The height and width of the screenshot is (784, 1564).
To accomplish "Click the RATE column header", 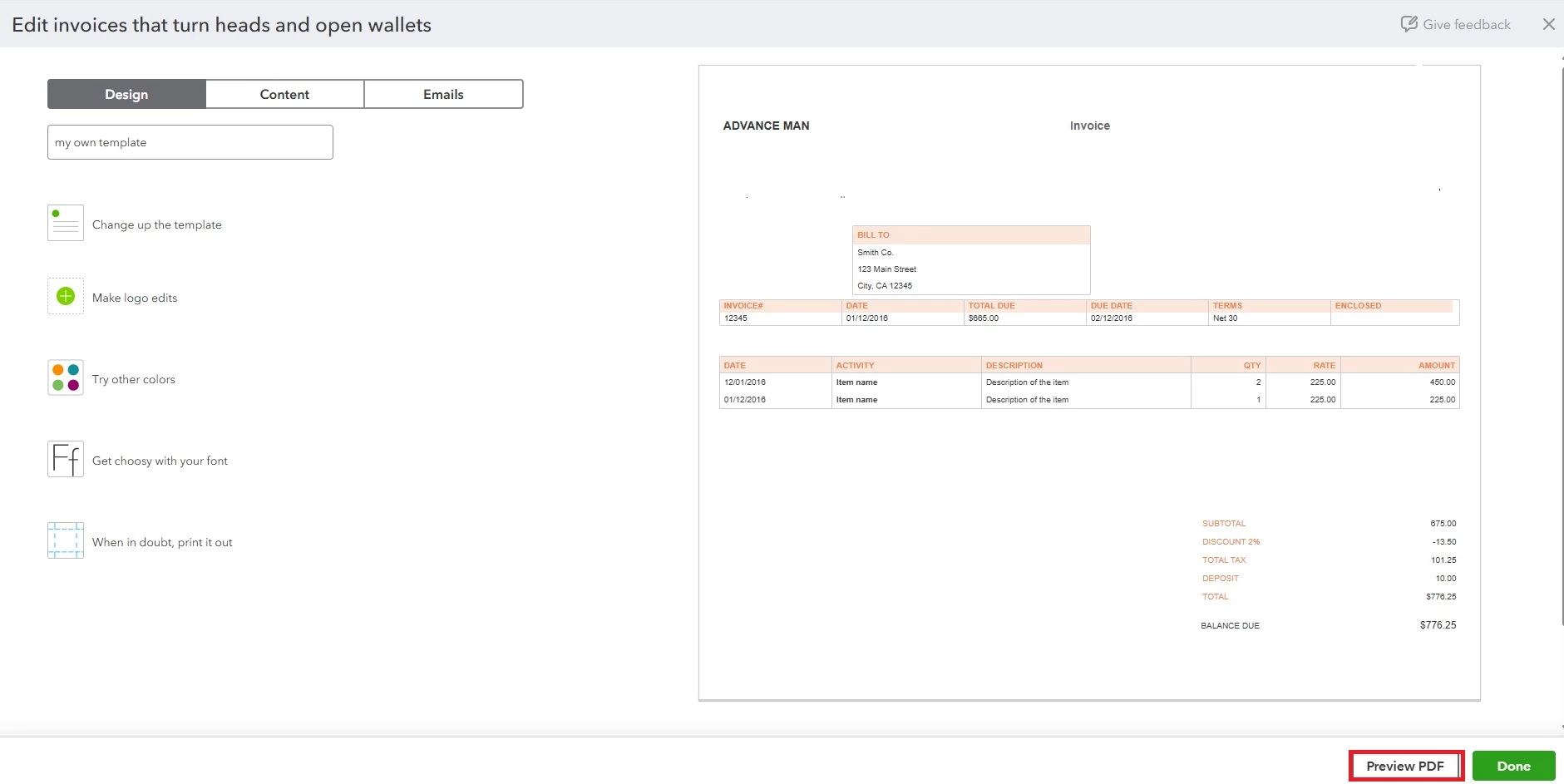I will (x=1325, y=366).
